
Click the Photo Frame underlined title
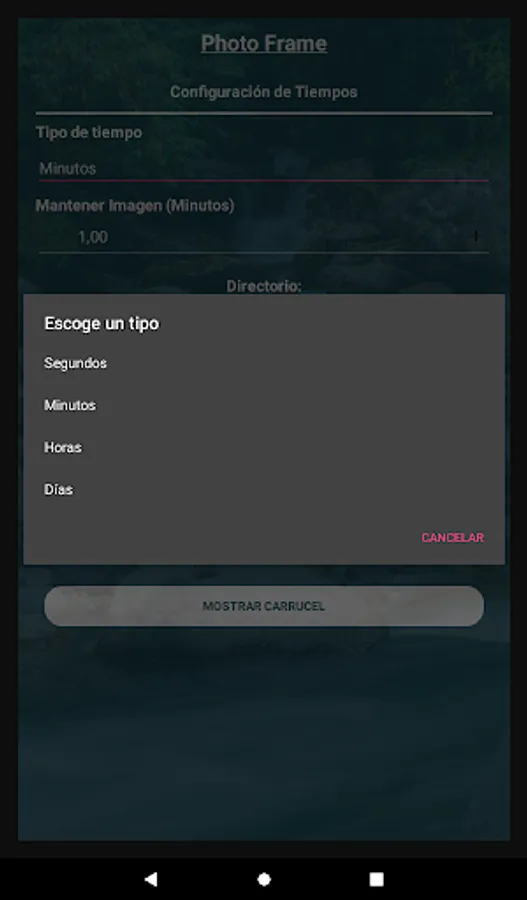(x=264, y=44)
